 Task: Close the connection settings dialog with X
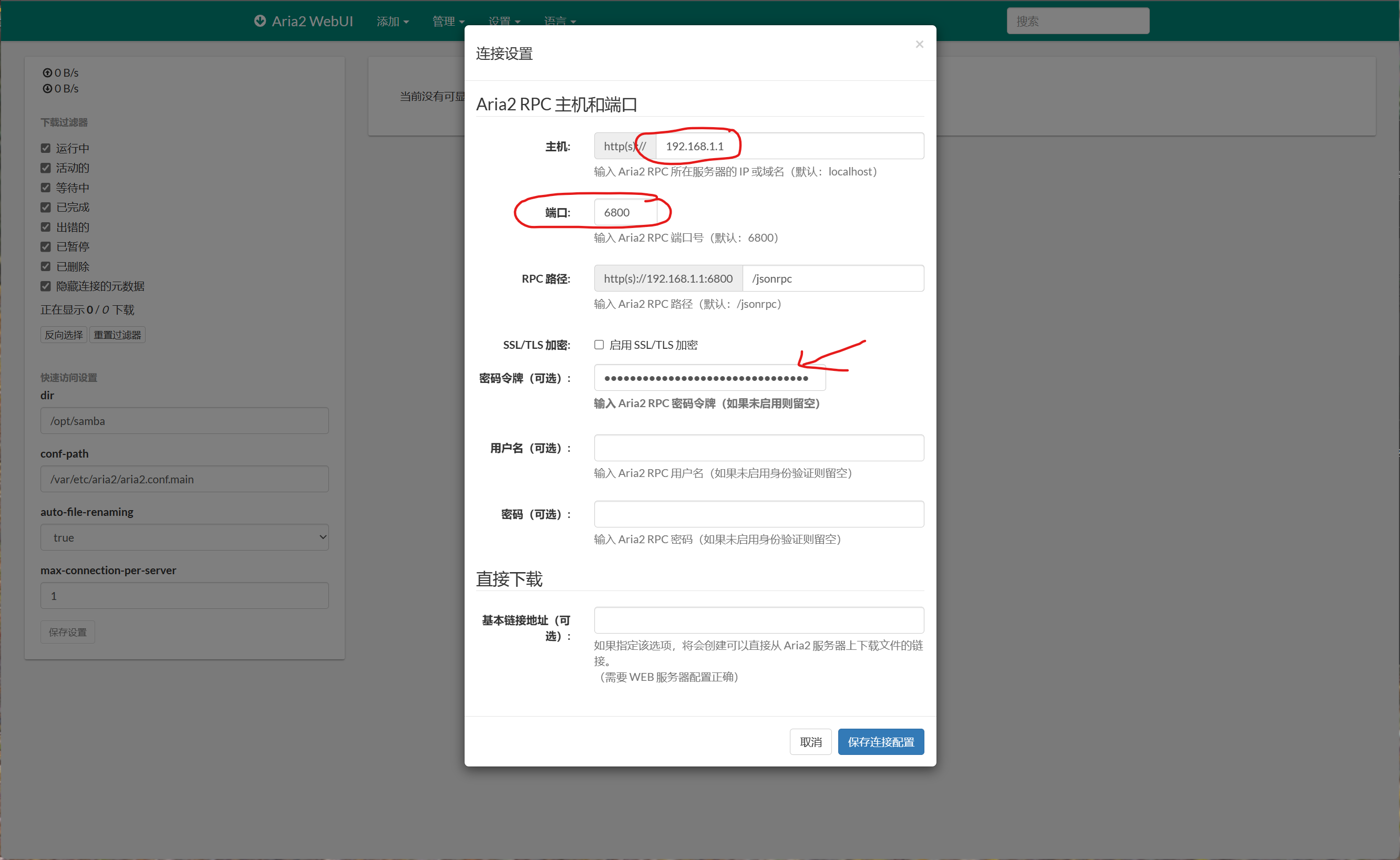(919, 44)
